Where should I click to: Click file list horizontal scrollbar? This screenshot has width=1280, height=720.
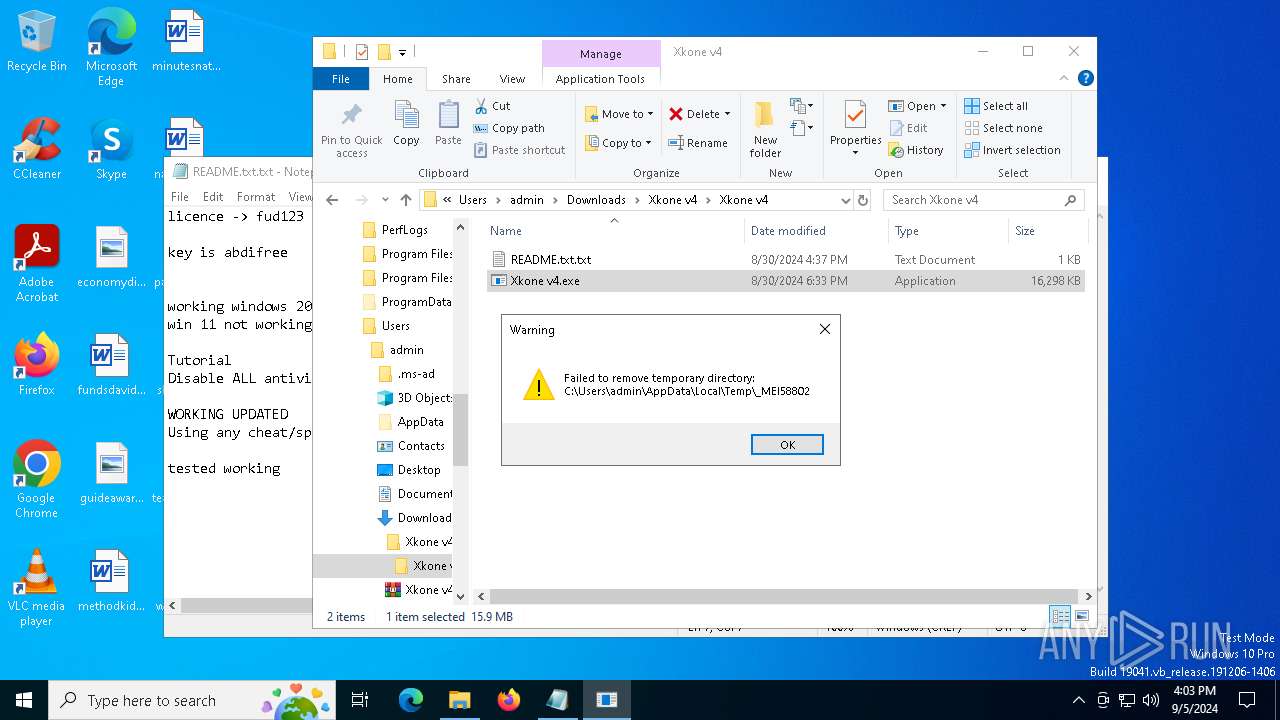(785, 596)
